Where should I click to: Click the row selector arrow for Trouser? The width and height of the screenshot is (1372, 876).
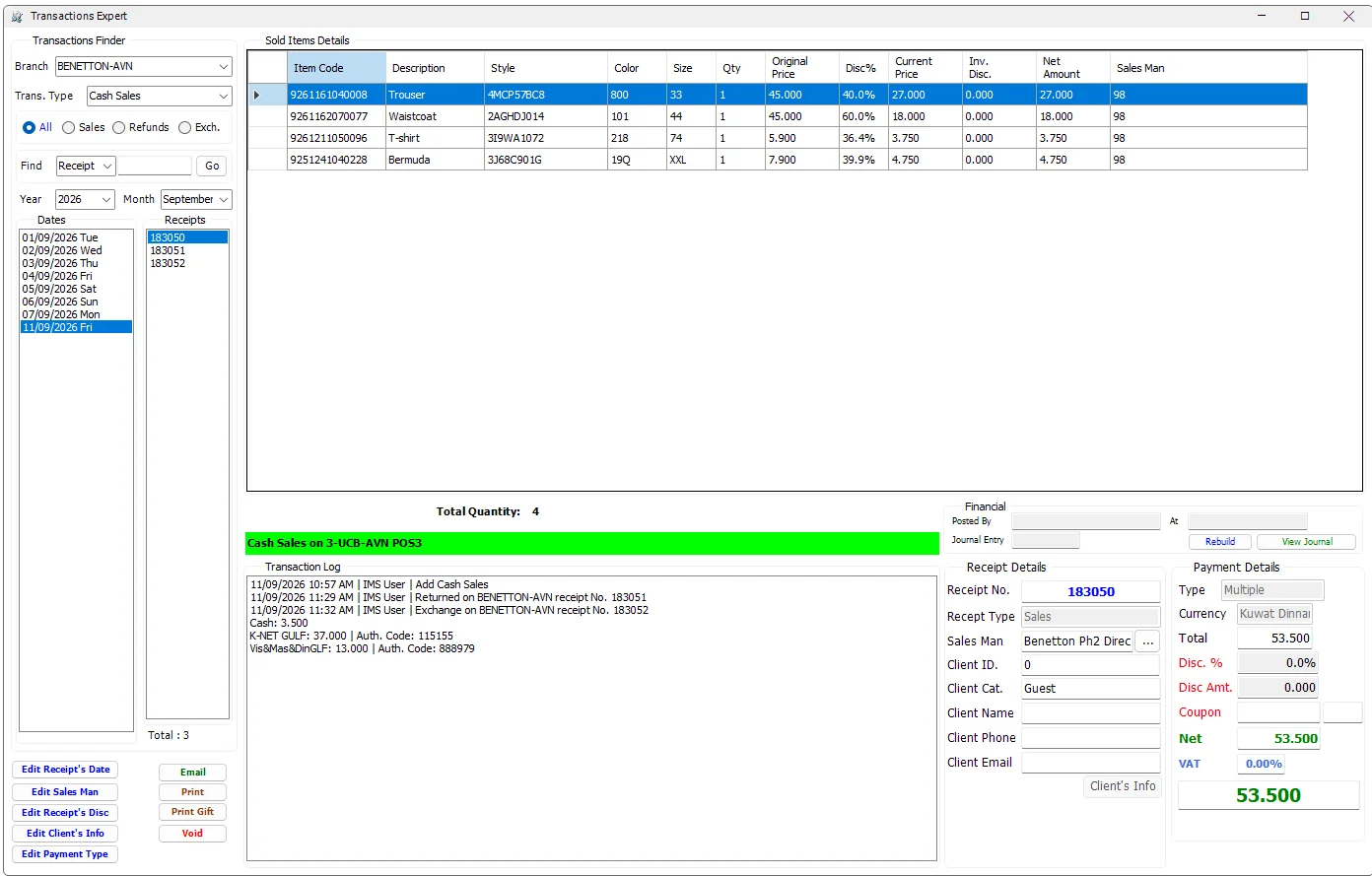pos(257,96)
